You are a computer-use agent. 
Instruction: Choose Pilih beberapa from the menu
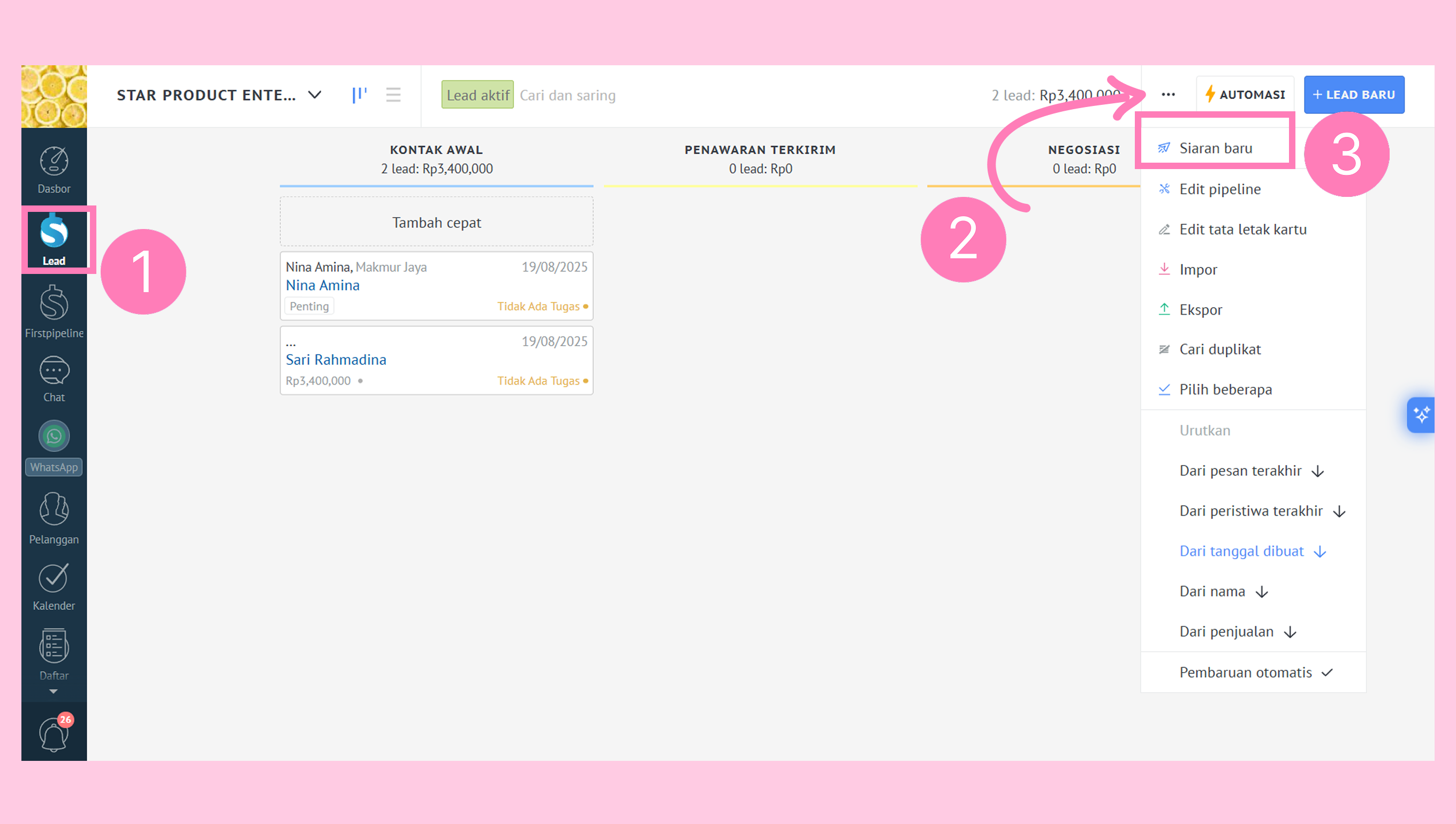point(1253,390)
